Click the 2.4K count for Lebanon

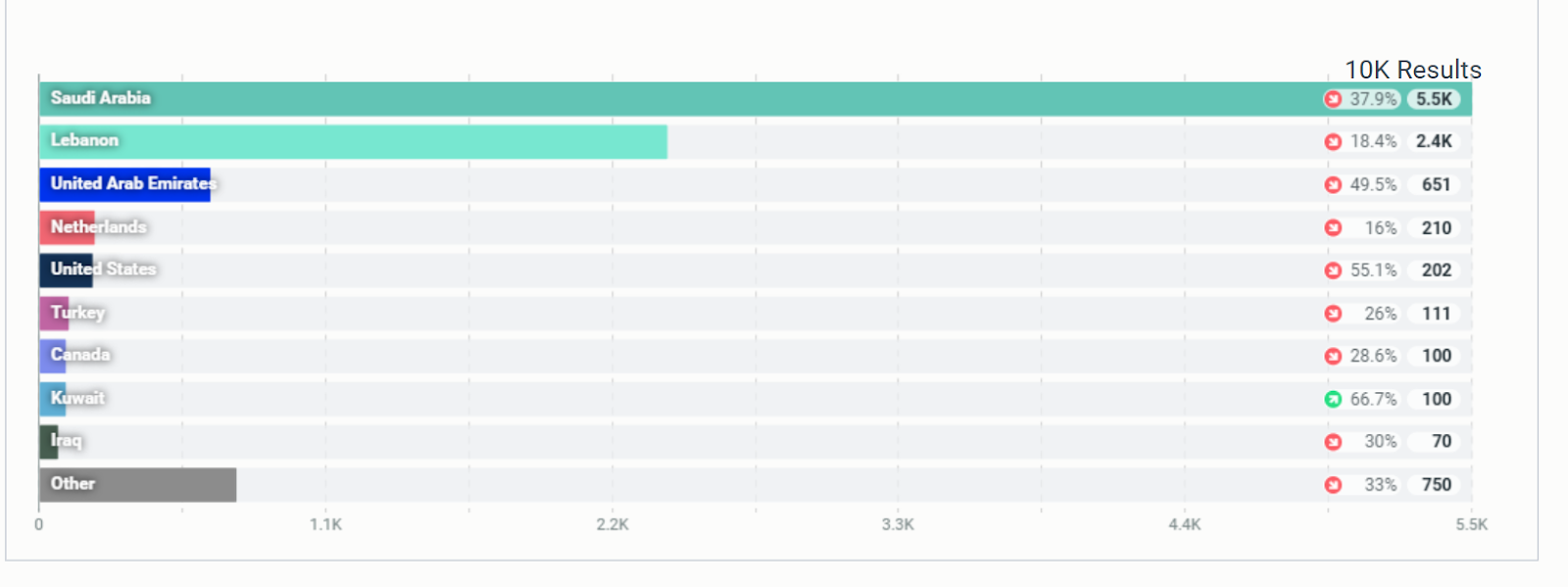[1434, 142]
